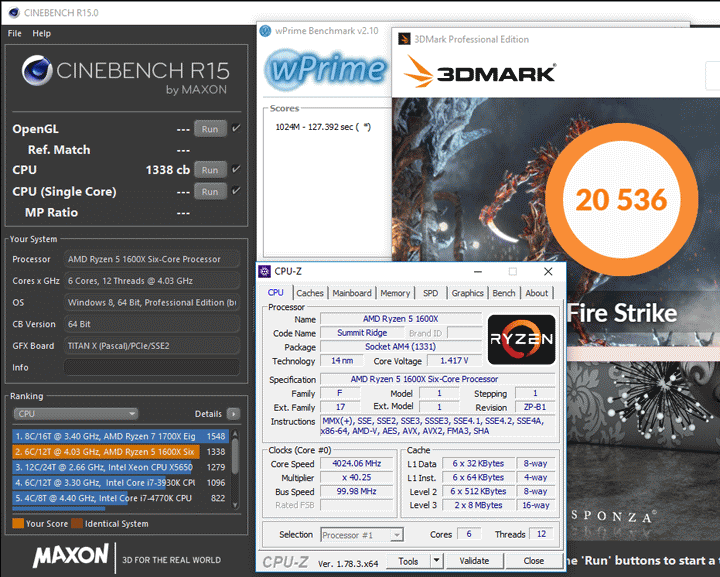Switch to the Memory tab in CPU-Z
This screenshot has height=577, width=720.
[x=395, y=293]
